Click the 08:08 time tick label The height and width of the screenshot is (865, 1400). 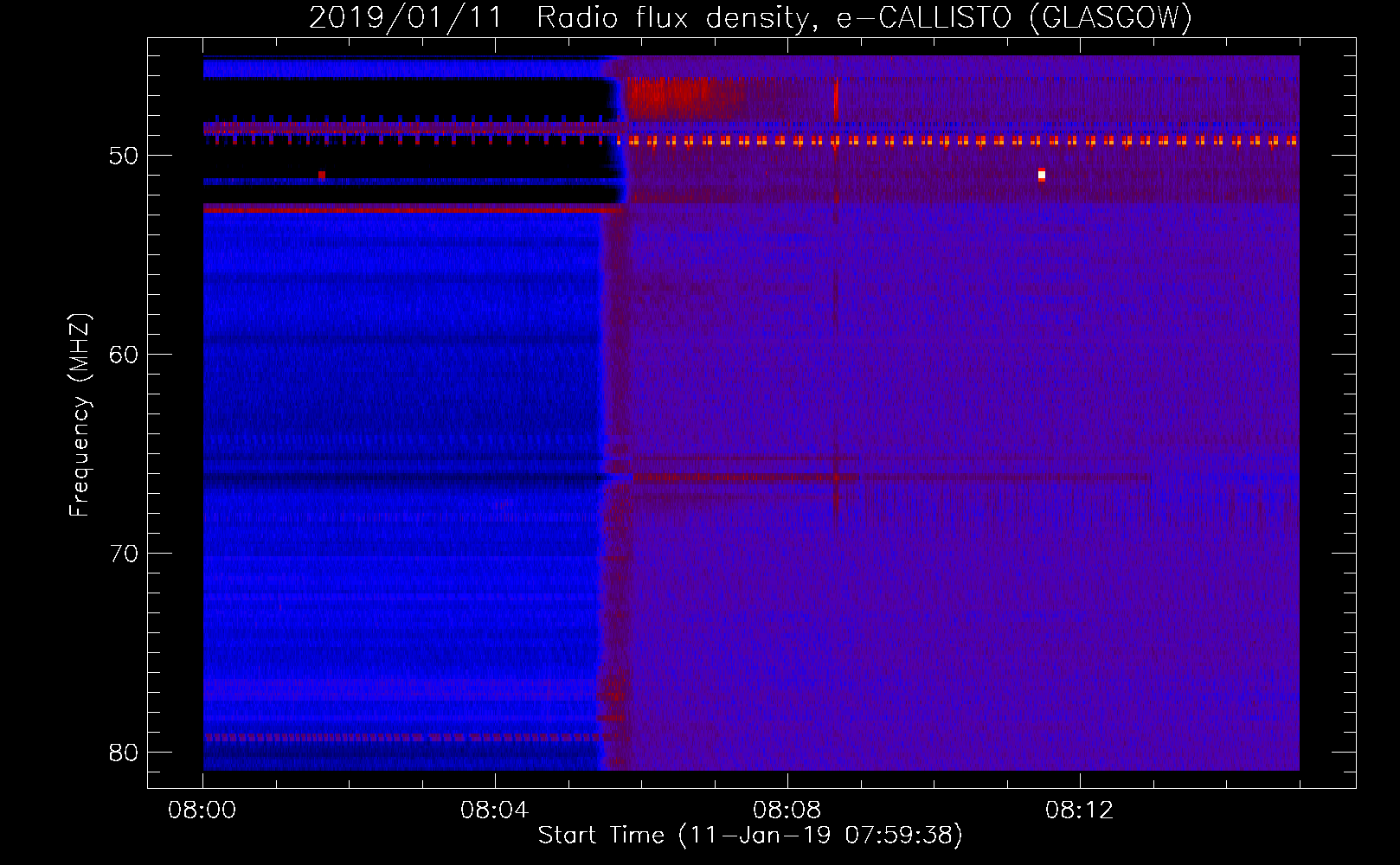click(787, 811)
